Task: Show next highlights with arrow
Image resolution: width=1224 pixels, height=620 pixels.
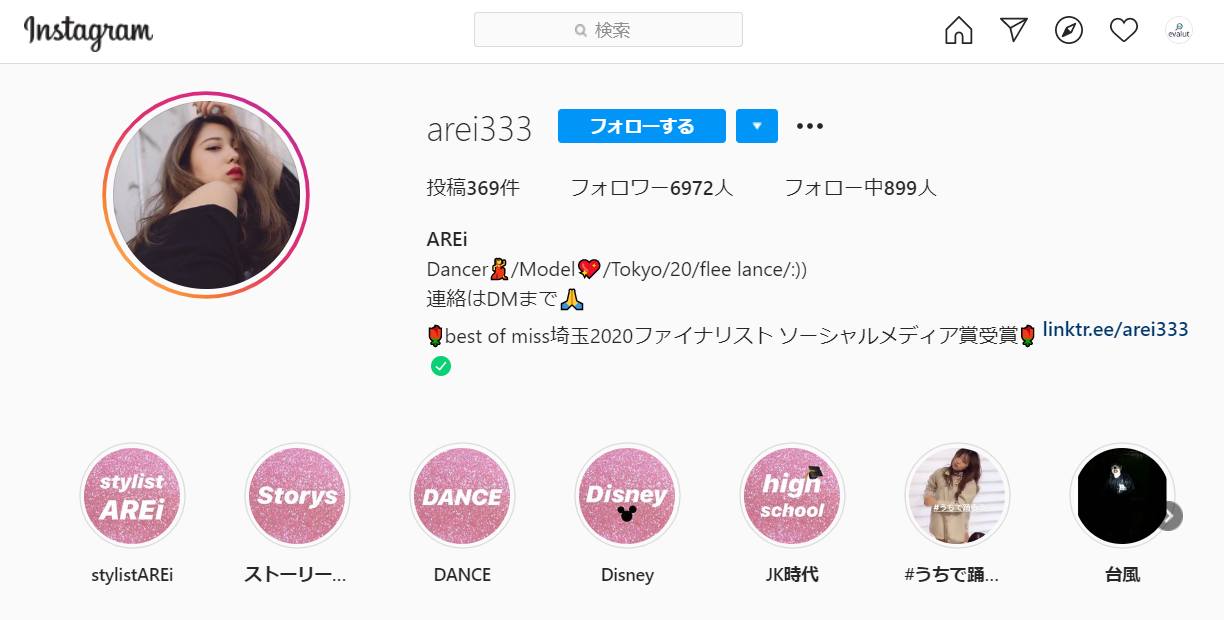Action: tap(1169, 516)
